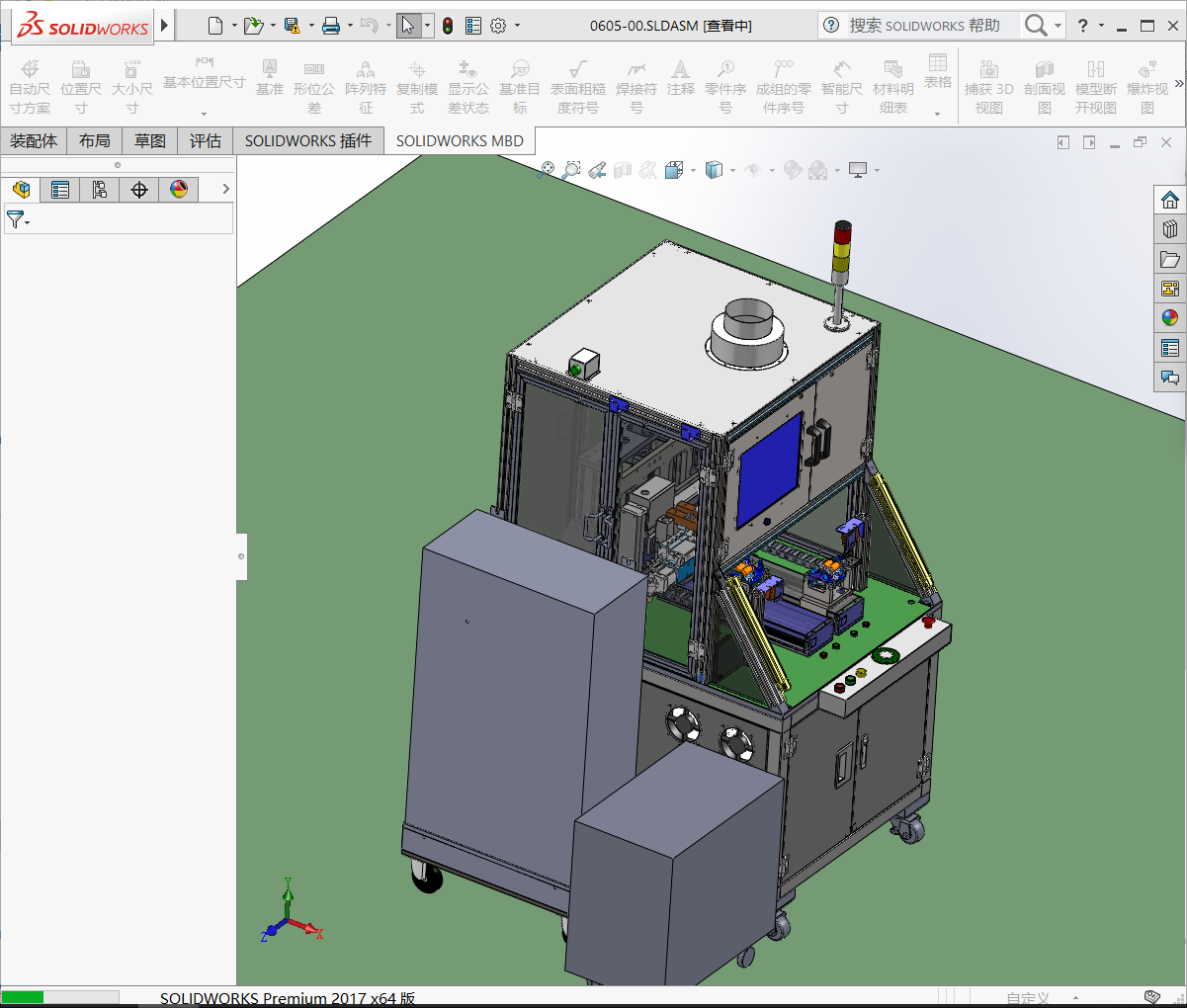This screenshot has width=1187, height=1008.
Task: Switch to the PropertyManager panel tab
Action: [60, 190]
